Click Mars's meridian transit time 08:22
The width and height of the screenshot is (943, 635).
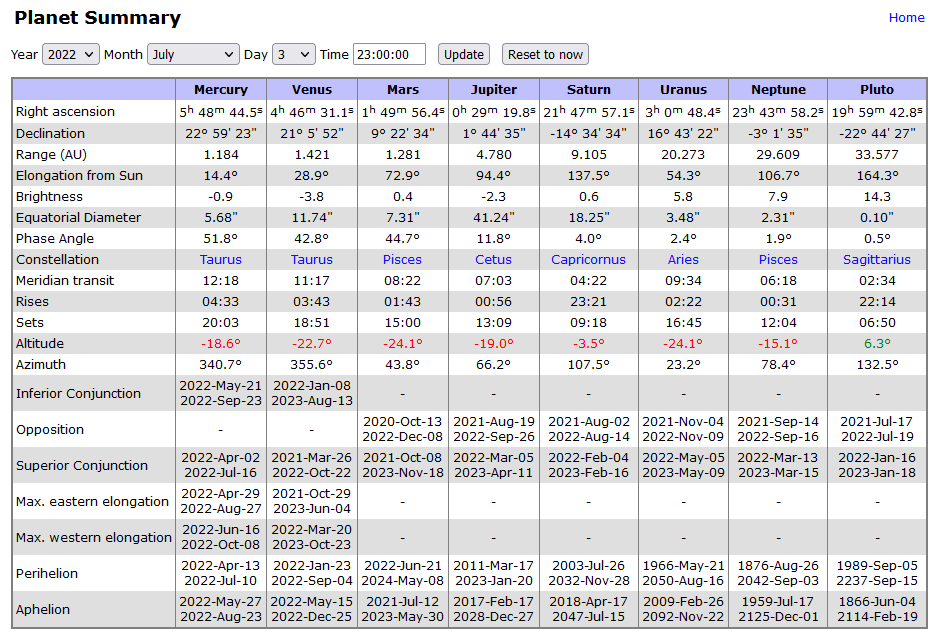tap(403, 280)
